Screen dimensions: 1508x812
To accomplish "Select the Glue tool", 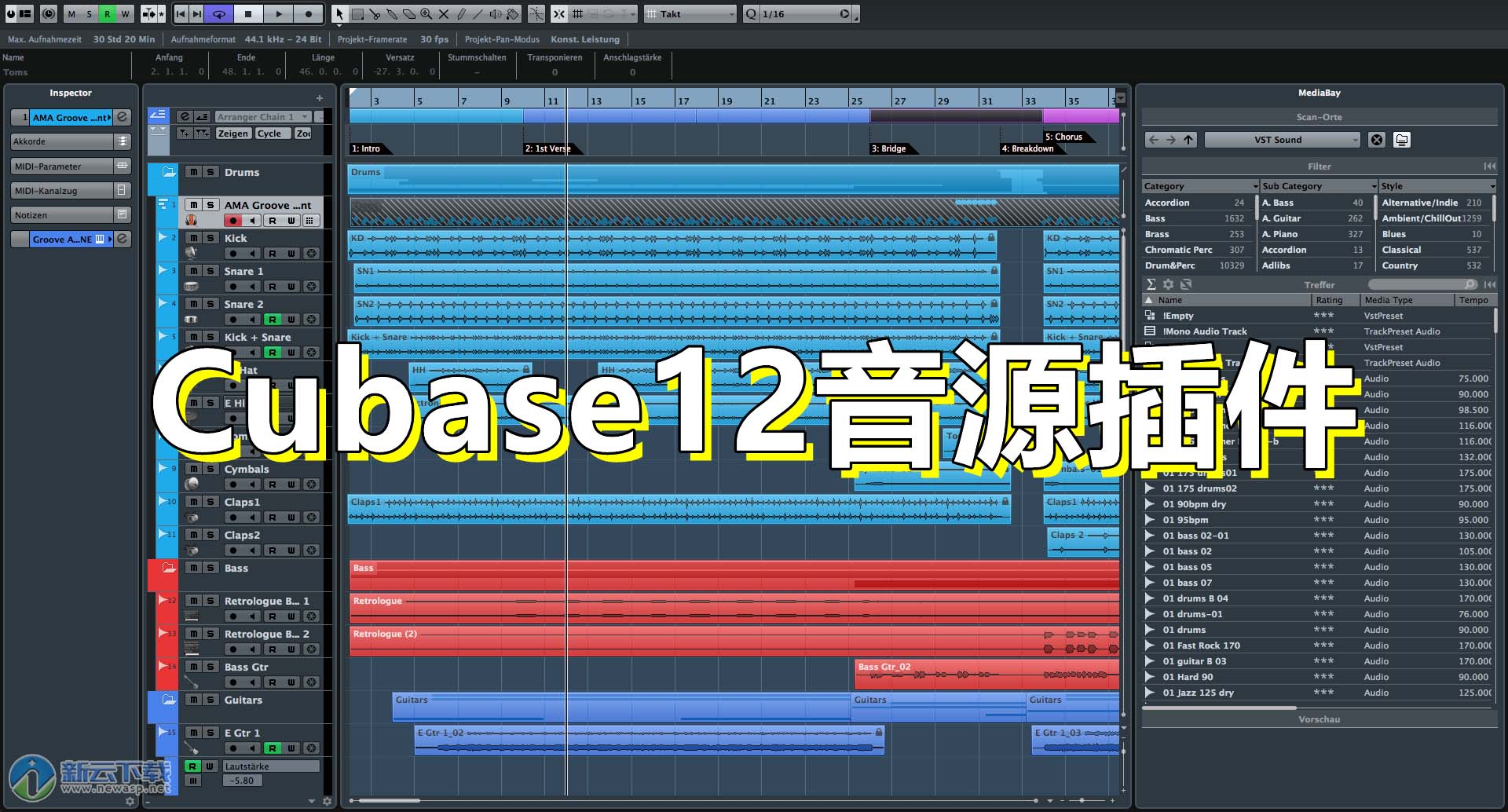I will pos(392,14).
